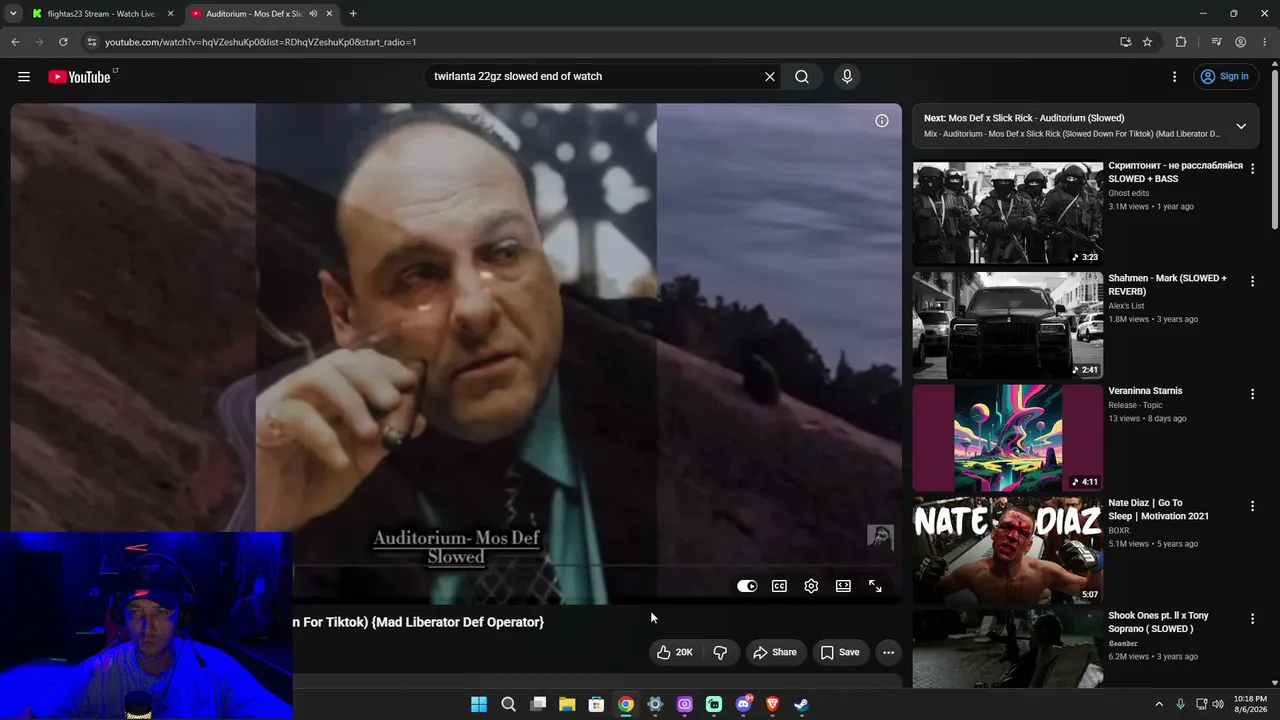Open the volume control in system tray
The height and width of the screenshot is (720, 1280).
(x=1218, y=704)
